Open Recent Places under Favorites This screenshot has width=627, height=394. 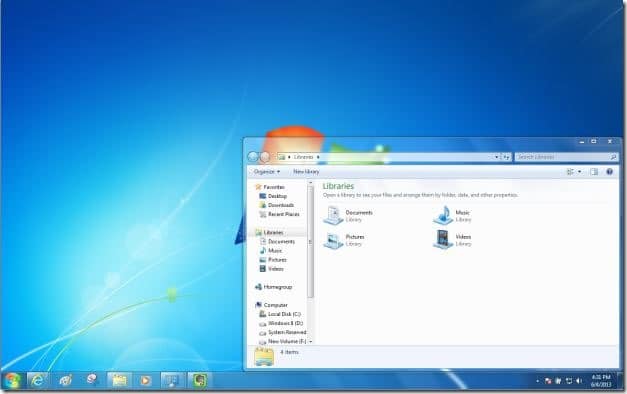tap(284, 214)
